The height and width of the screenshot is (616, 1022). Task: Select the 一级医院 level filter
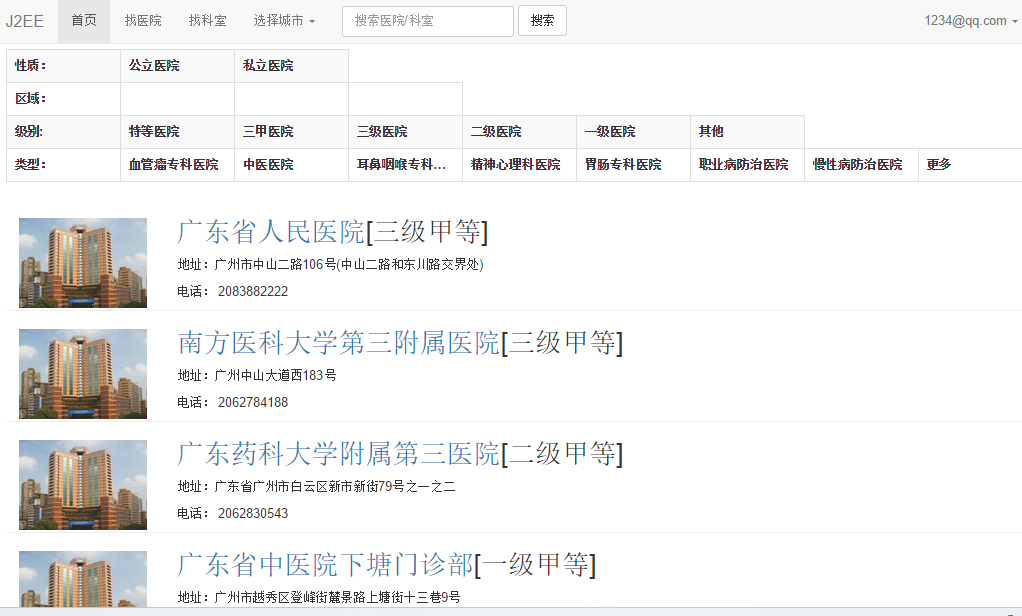[610, 131]
